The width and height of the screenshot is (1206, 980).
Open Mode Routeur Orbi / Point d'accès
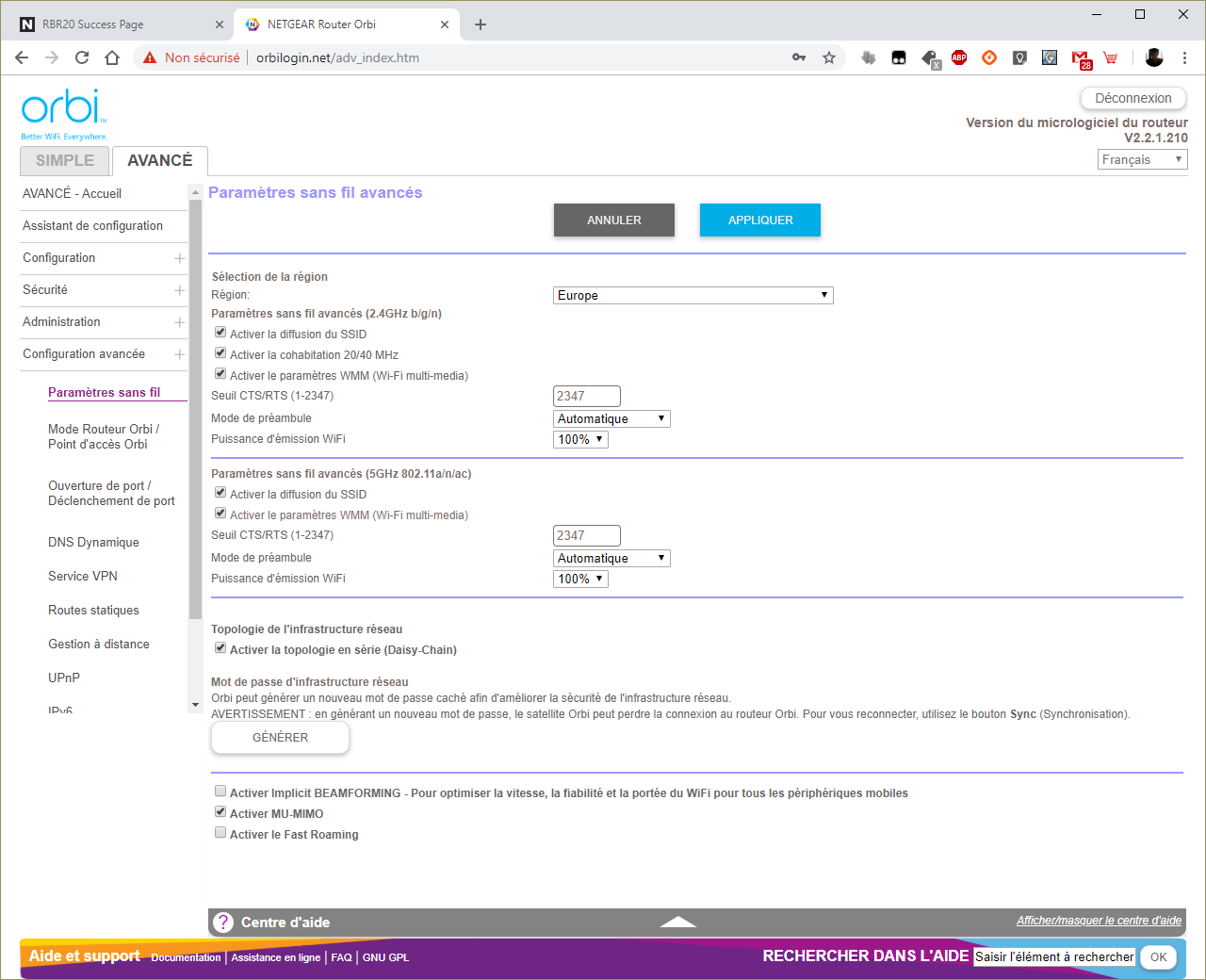[104, 436]
